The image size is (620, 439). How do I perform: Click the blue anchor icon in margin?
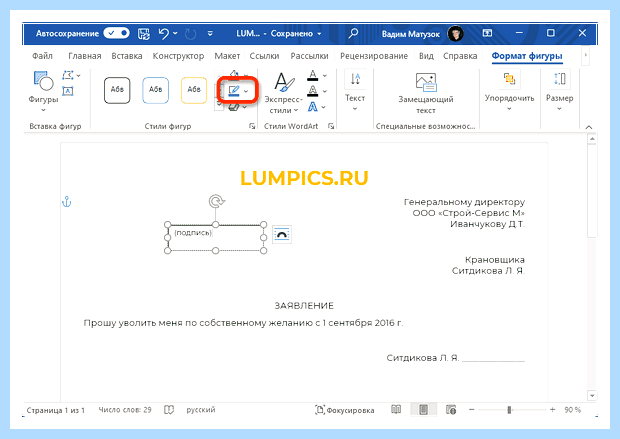[x=66, y=202]
